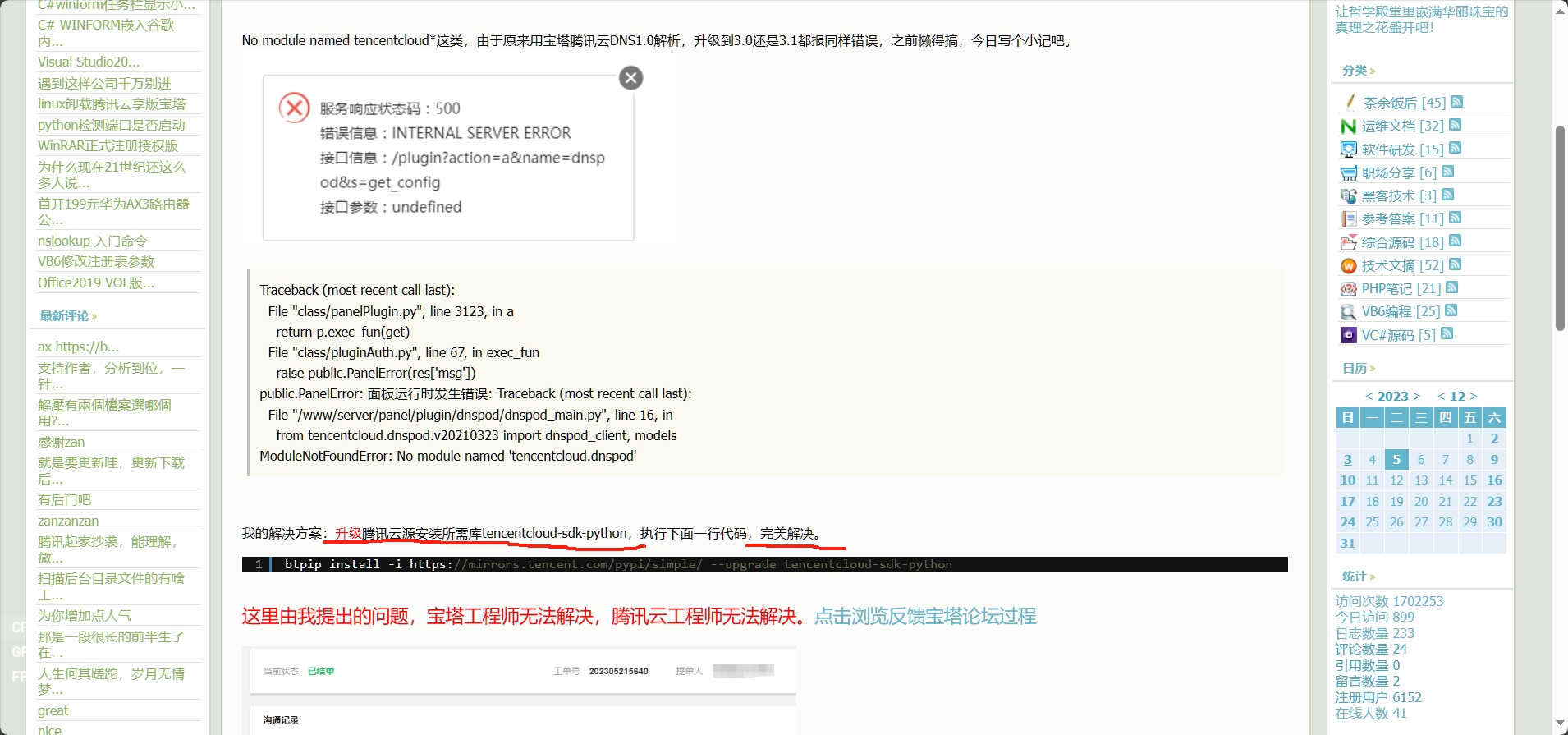Open the RSS feed for PHP笔记

pos(1452,287)
